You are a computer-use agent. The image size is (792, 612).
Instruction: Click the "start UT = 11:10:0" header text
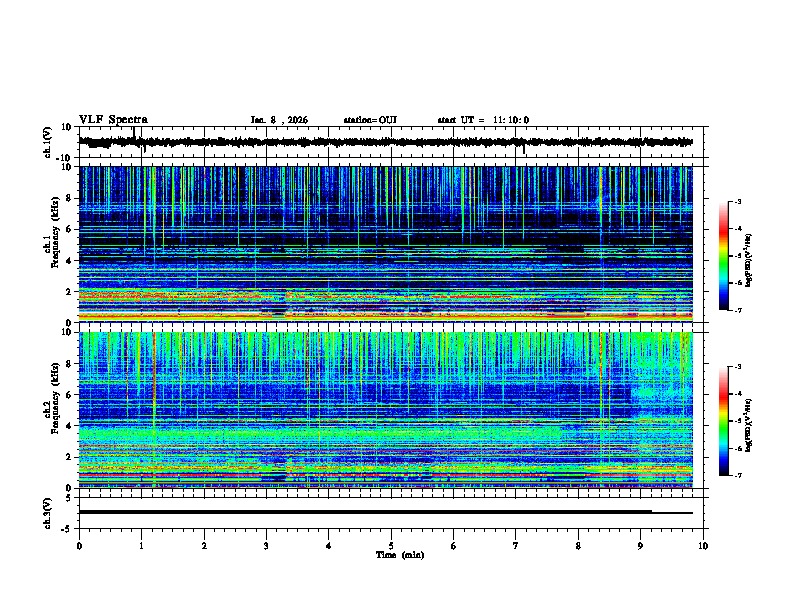(483, 120)
